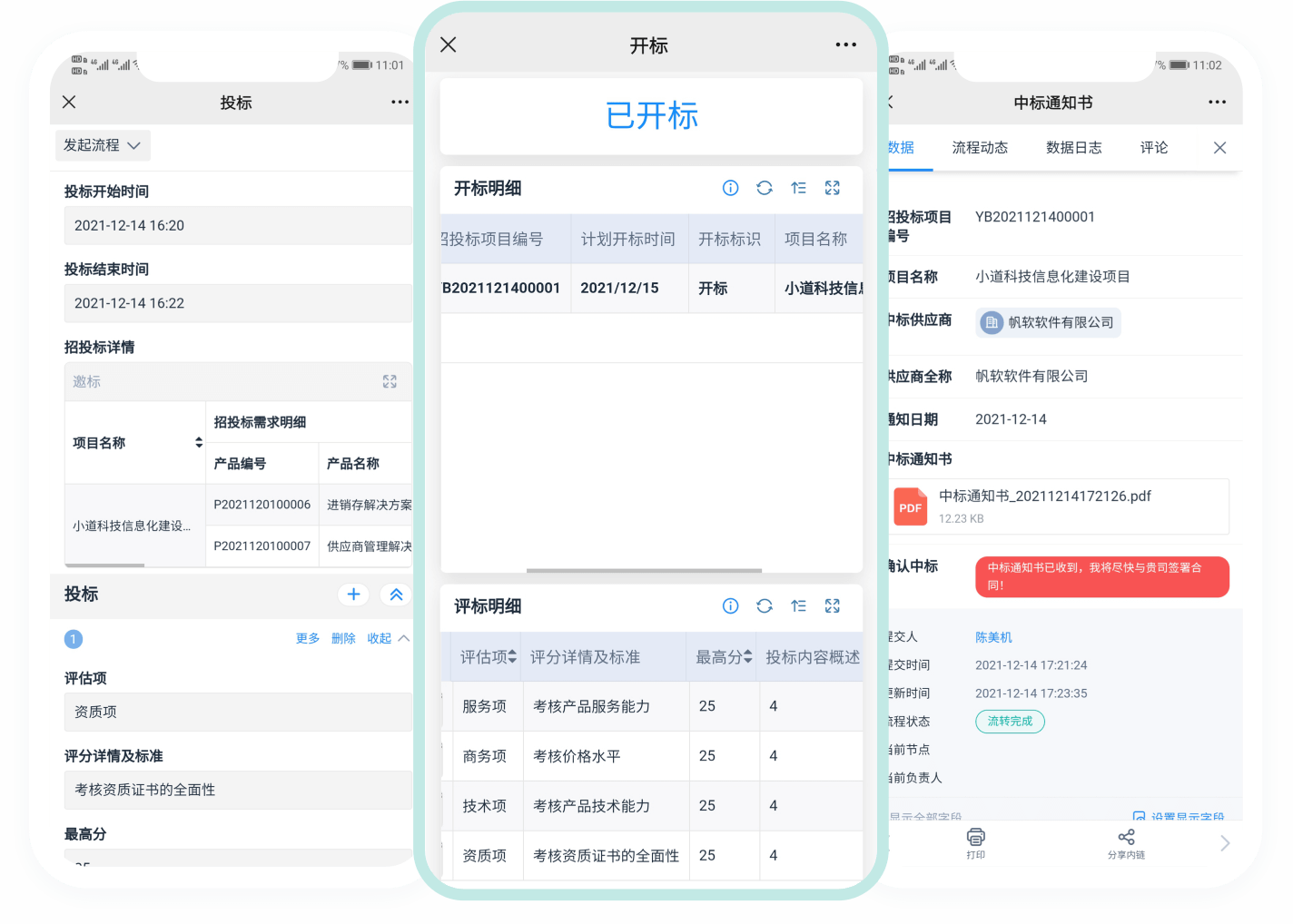Click the 投标开始时间 input field
This screenshot has height=924, width=1293.
pos(238,226)
